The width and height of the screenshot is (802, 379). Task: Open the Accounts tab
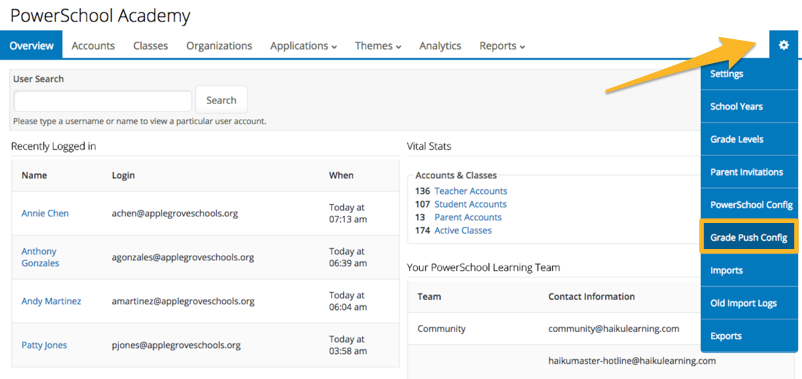(x=93, y=46)
